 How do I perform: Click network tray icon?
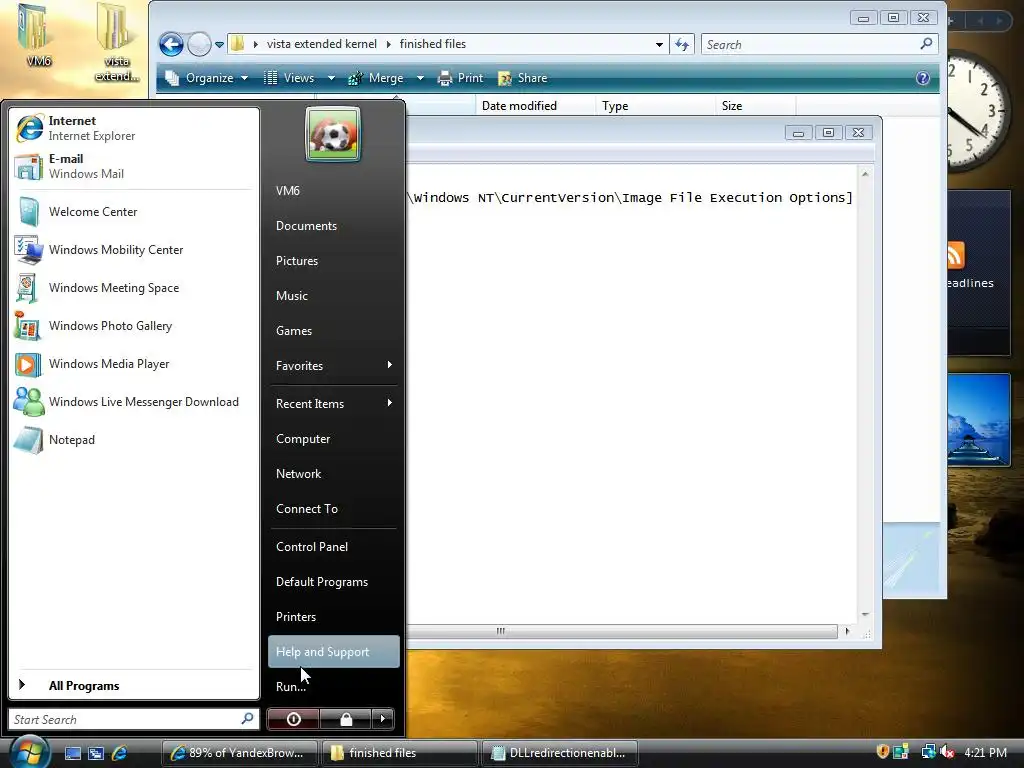point(928,752)
